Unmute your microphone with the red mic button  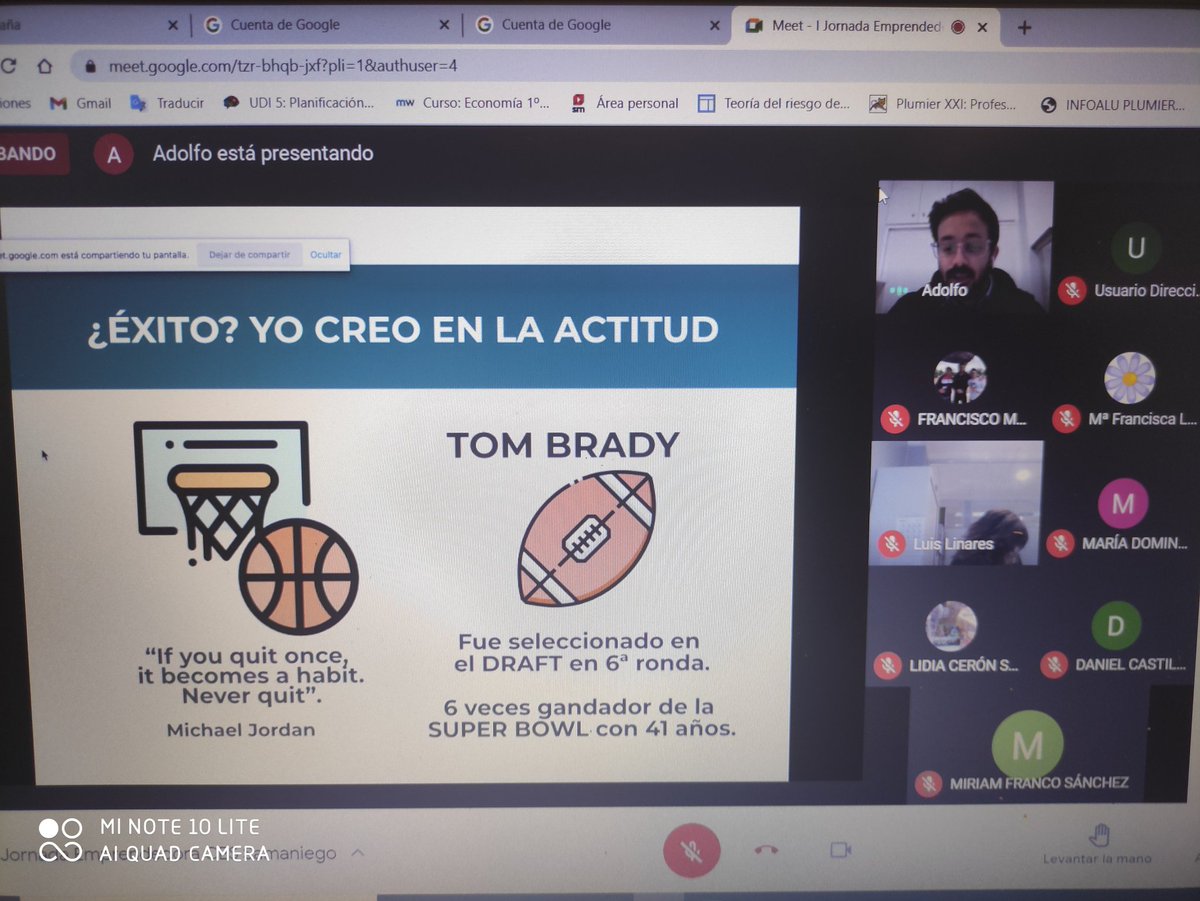click(x=691, y=851)
